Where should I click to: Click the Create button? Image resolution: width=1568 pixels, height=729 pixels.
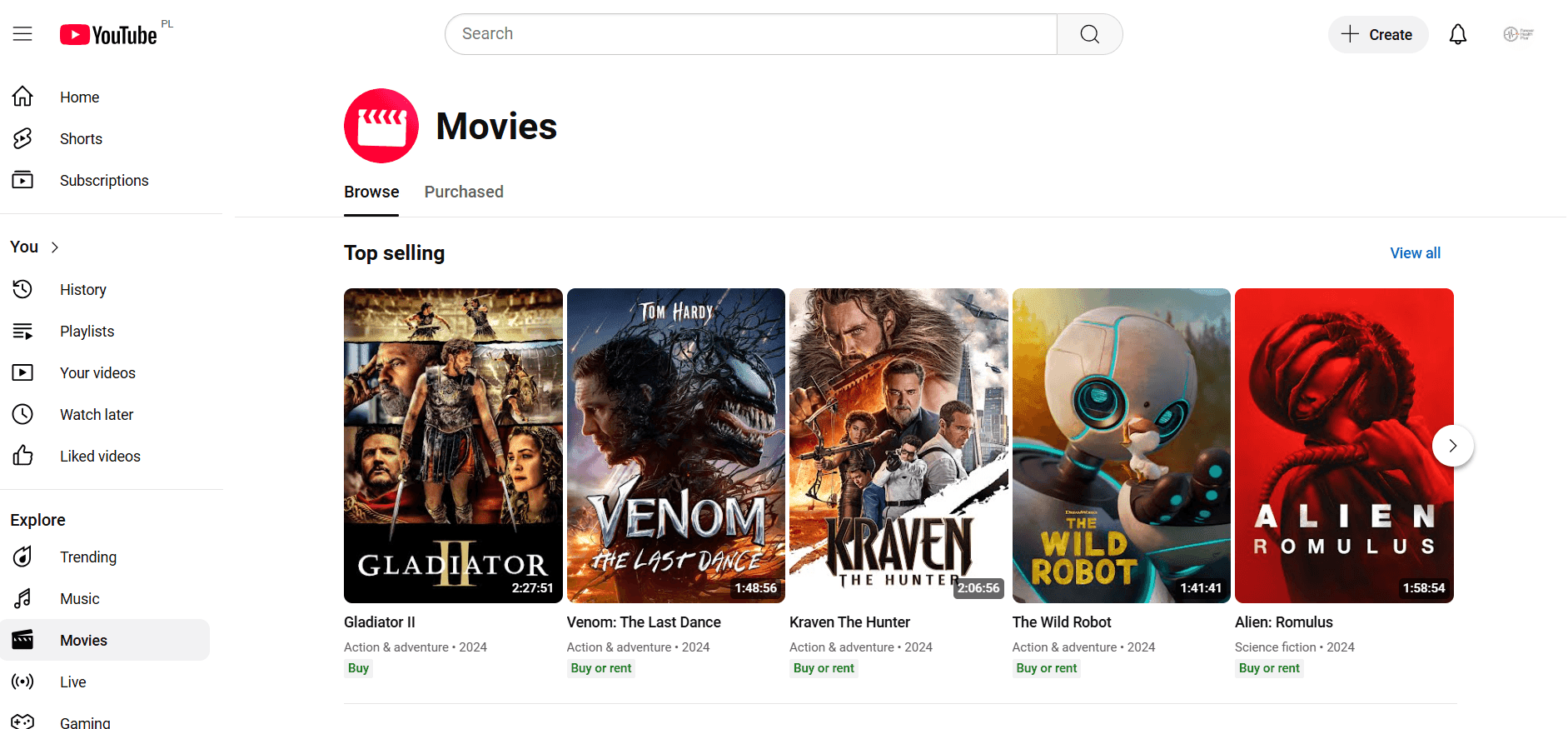[x=1378, y=34]
